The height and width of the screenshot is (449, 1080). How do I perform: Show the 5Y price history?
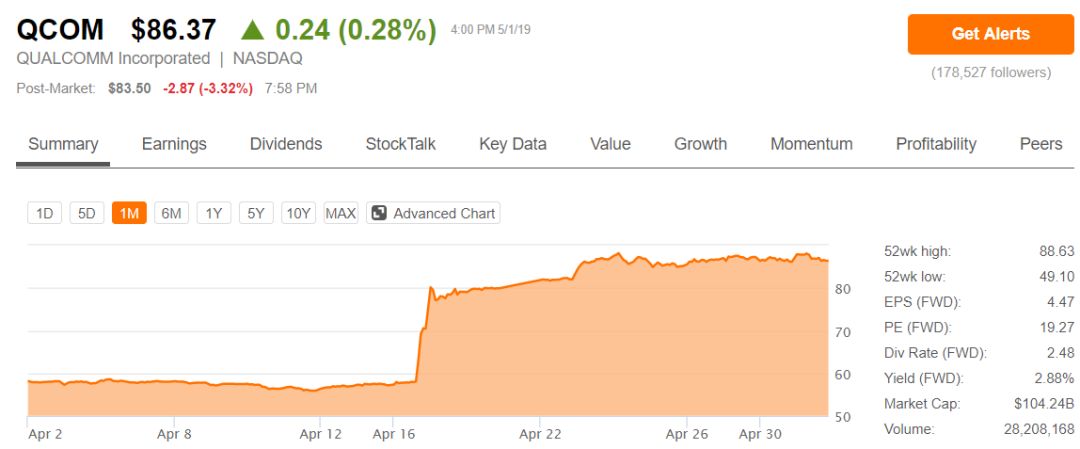click(256, 213)
